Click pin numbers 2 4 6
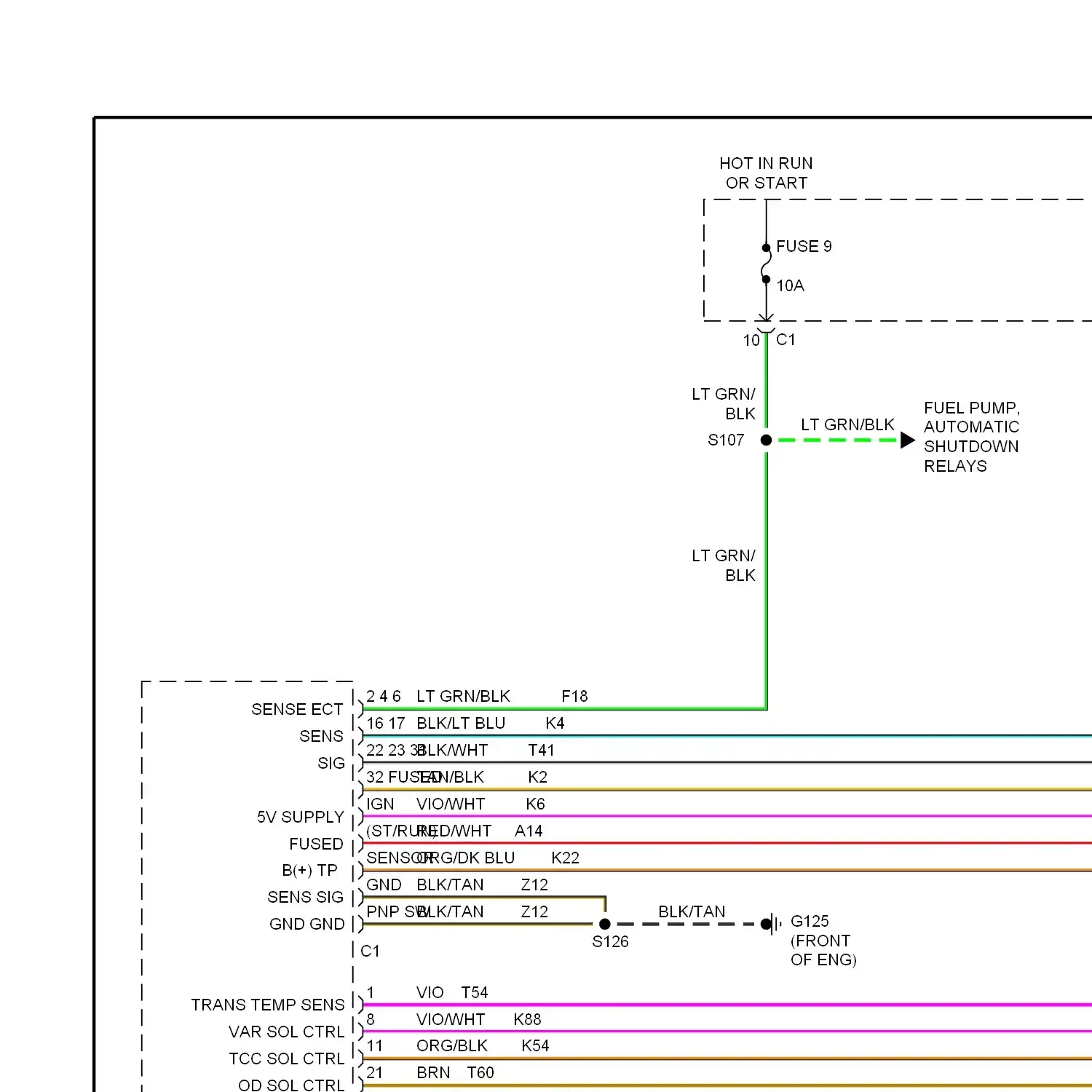This screenshot has width=1092, height=1092. pos(384,696)
